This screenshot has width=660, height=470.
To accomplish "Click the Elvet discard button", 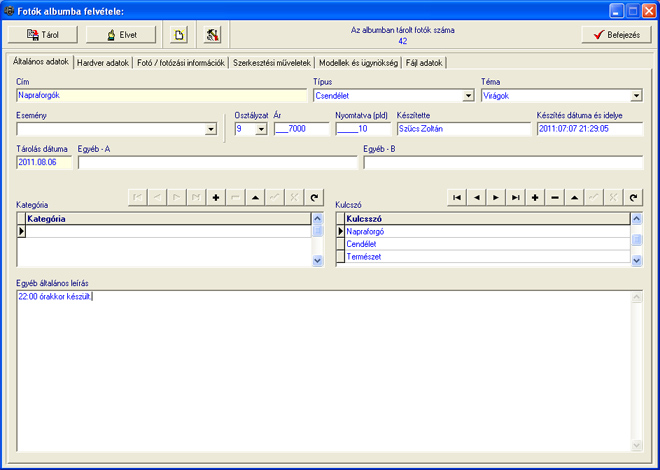I will [121, 35].
